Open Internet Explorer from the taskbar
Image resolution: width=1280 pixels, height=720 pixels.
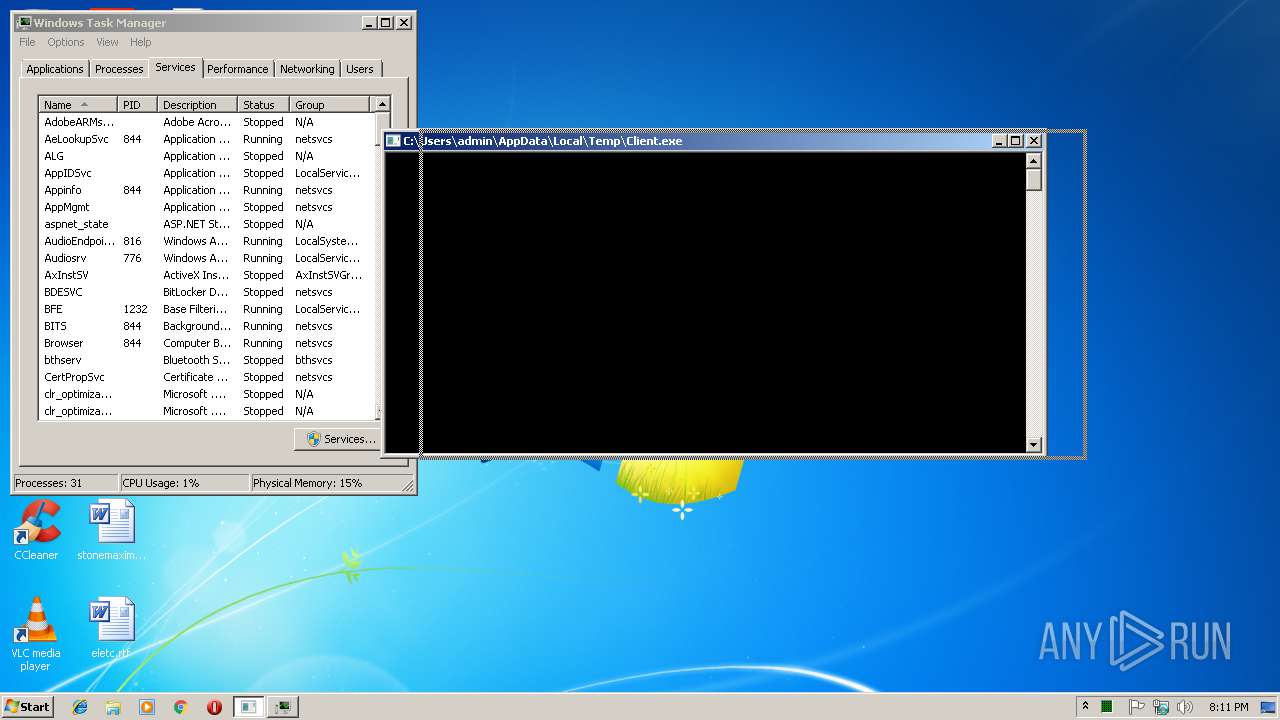point(80,707)
